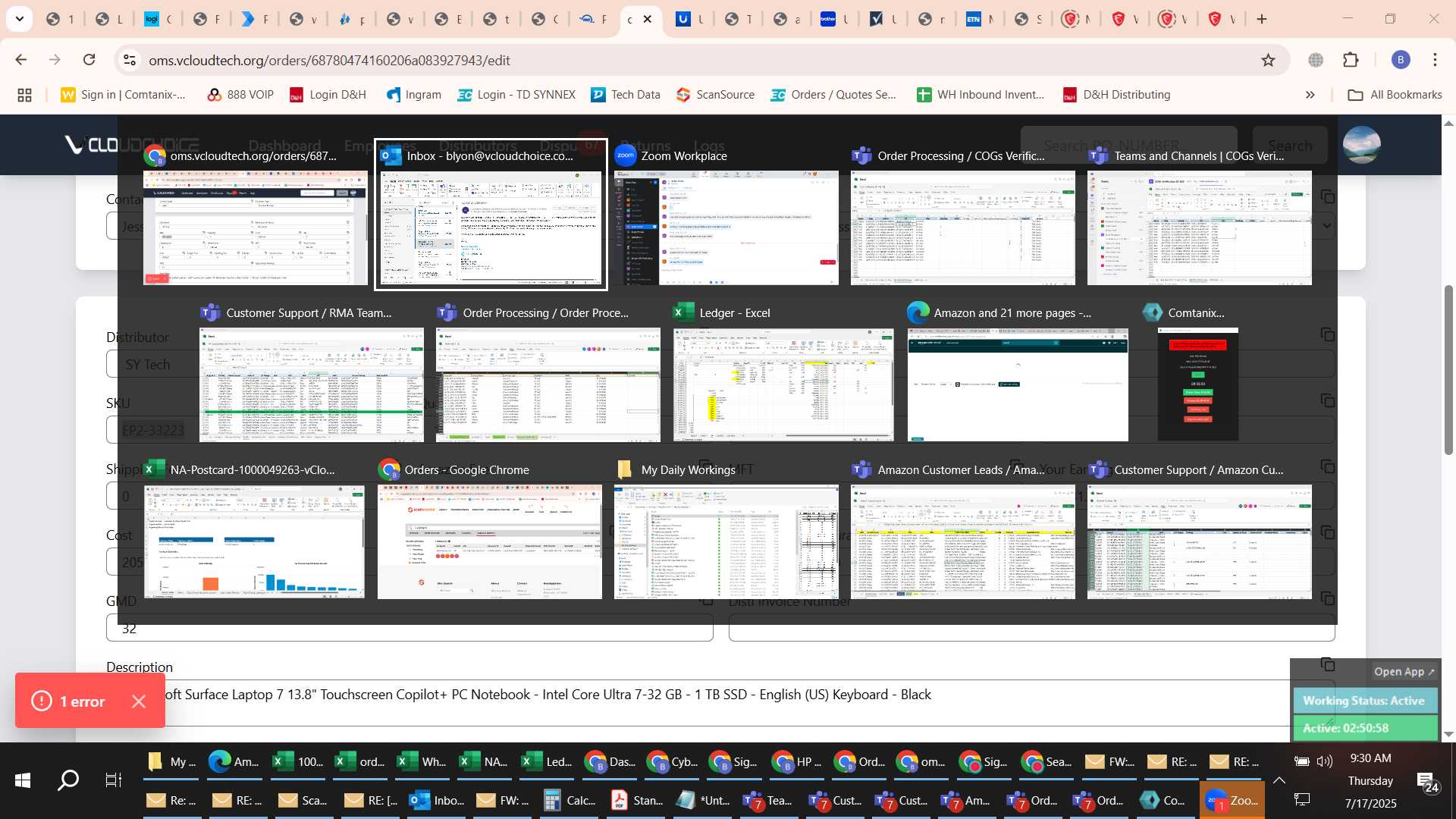
Task: Dismiss the 1 error notification
Action: click(139, 701)
